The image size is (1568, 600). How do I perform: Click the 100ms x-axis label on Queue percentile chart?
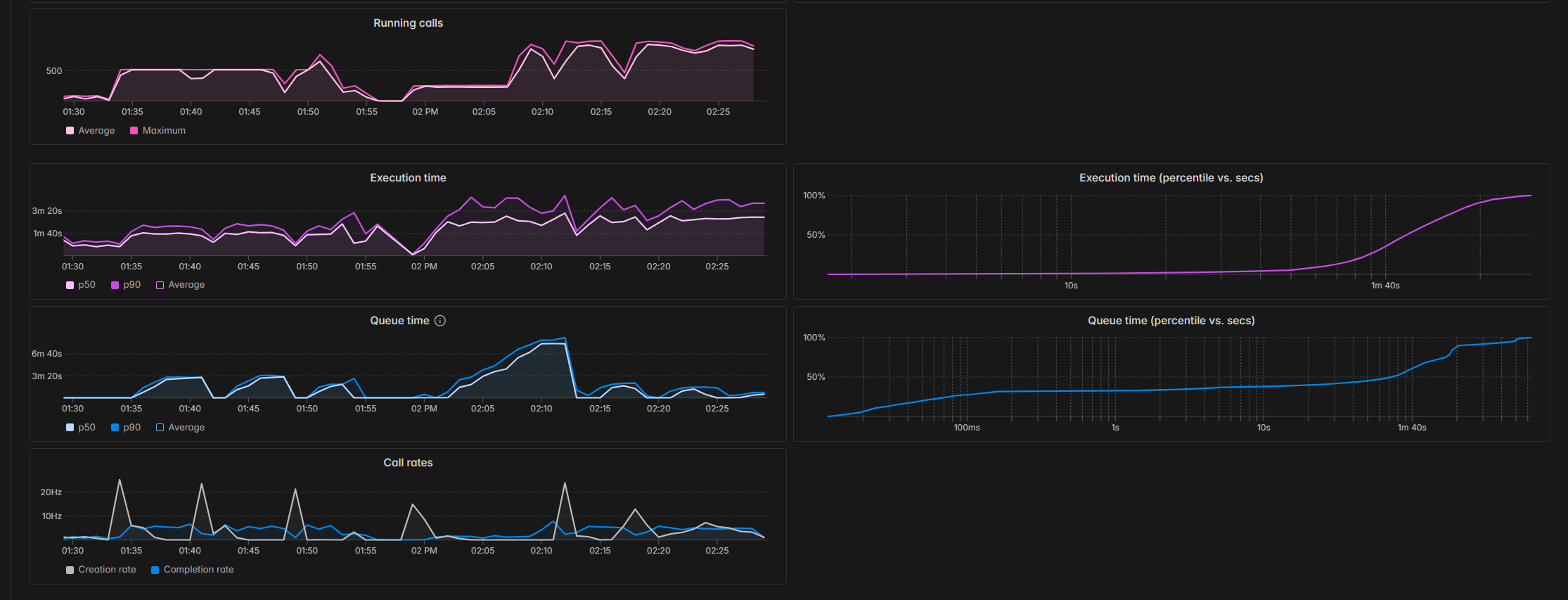click(967, 428)
